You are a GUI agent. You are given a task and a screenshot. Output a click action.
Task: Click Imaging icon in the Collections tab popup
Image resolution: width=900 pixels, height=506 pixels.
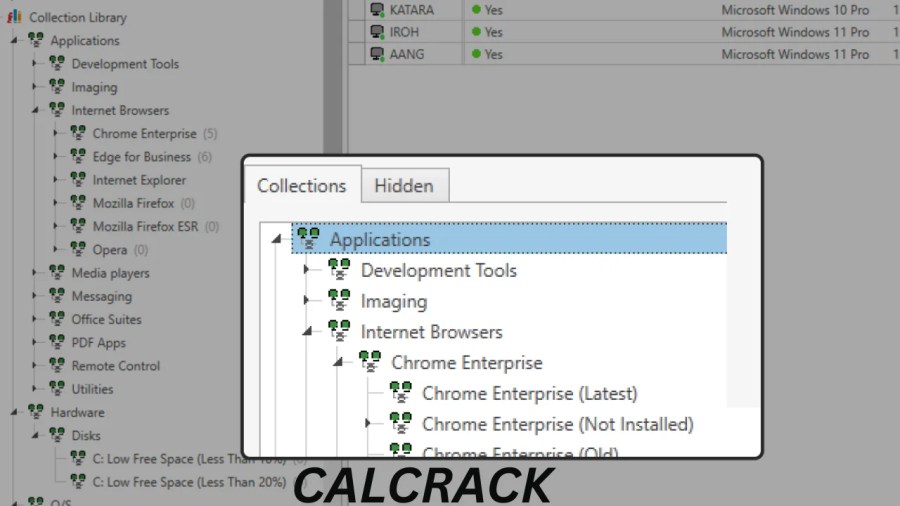point(339,300)
